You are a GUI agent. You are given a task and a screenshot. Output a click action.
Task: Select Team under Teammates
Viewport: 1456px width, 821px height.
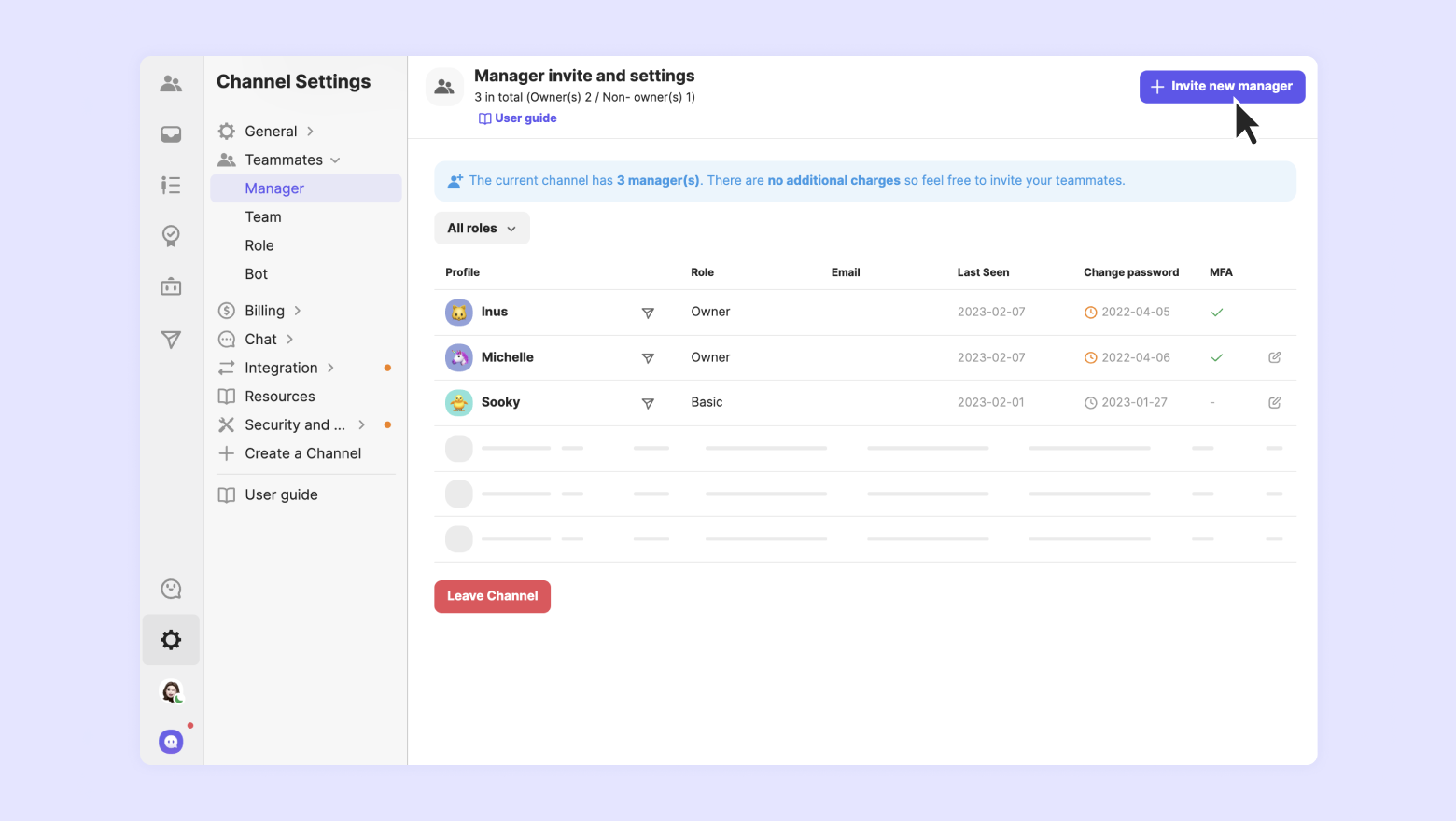click(x=263, y=216)
